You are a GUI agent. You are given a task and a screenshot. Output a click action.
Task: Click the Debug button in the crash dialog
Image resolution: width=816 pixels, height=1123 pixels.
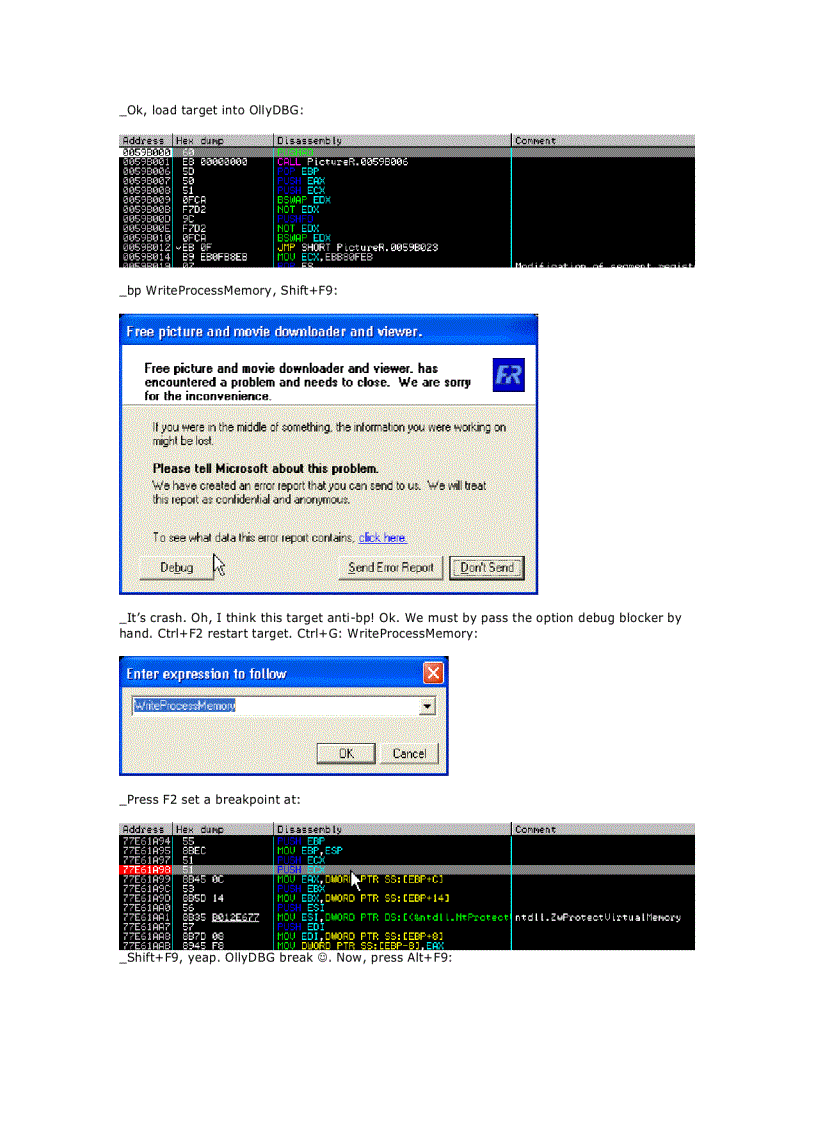(176, 567)
